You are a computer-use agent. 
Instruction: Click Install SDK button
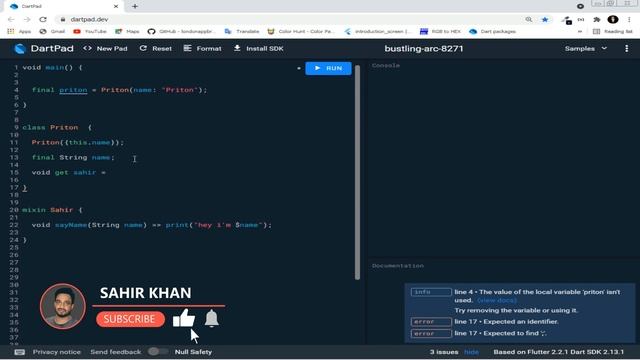click(x=258, y=49)
